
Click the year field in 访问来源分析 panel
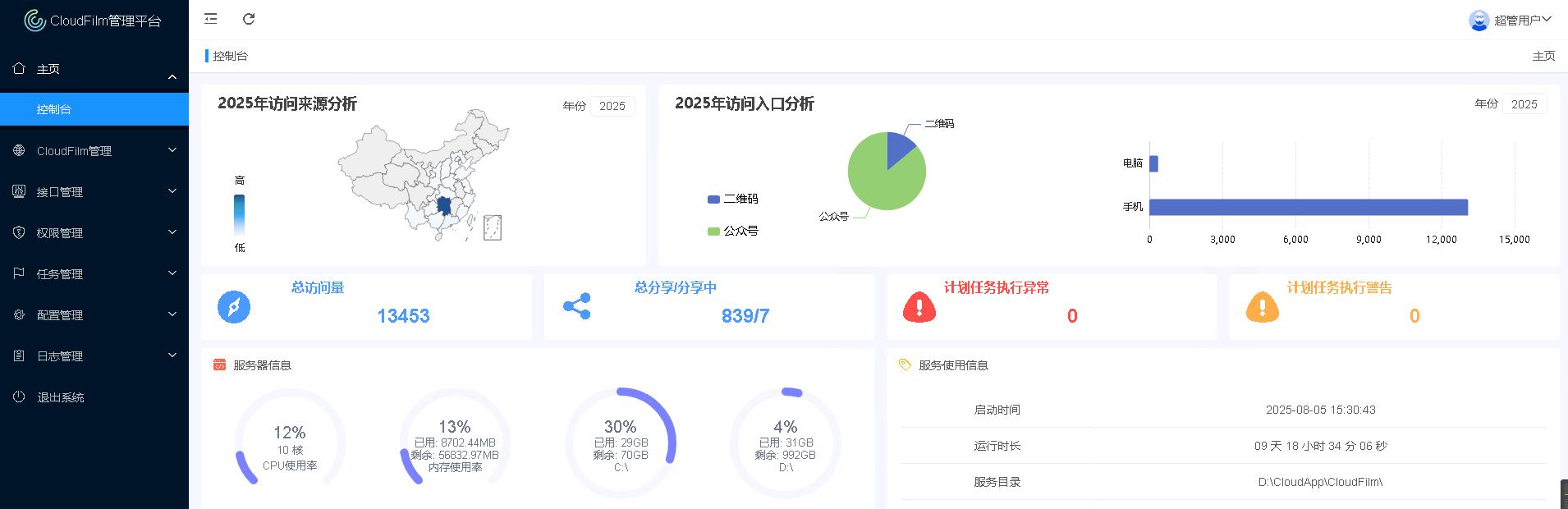pos(612,106)
